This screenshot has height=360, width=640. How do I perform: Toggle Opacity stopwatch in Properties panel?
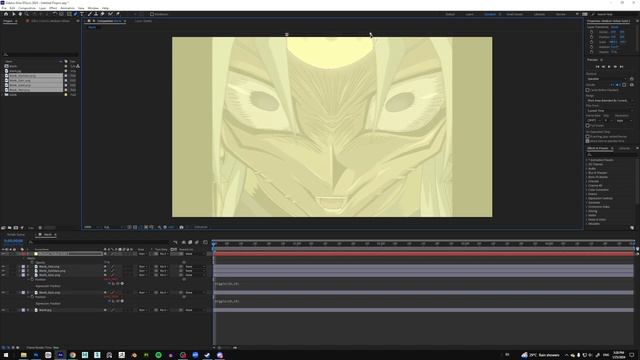(x=591, y=52)
